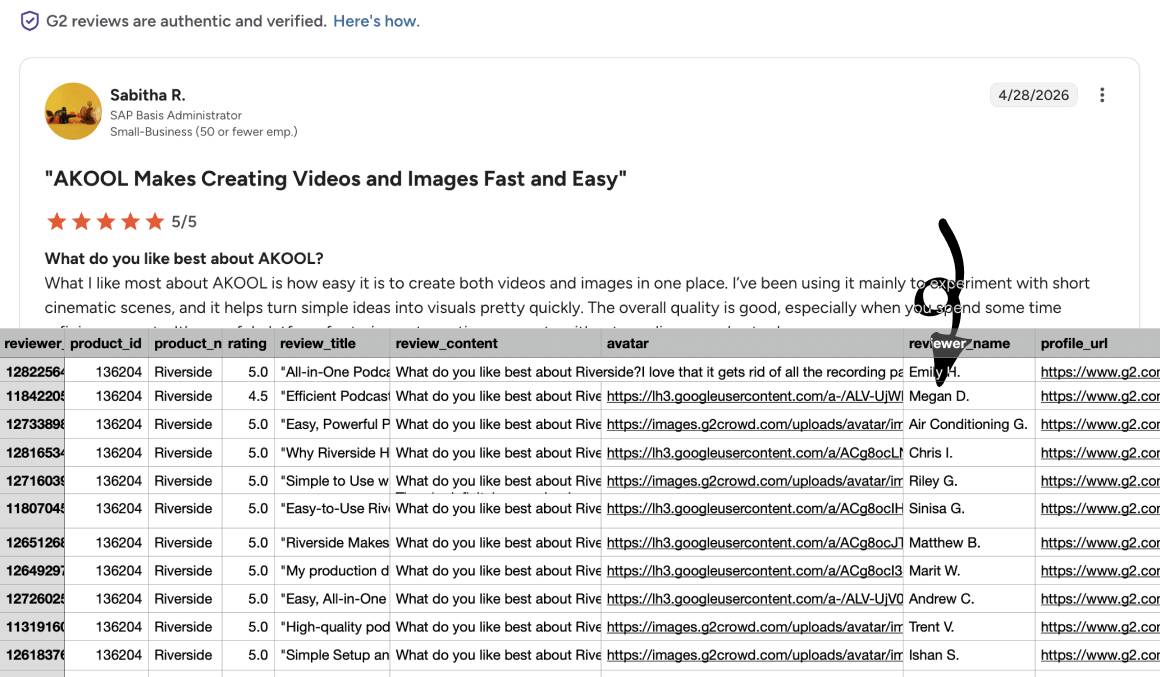Open the three-dot menu on Sabitha's review
Screen dimensions: 1160x677
click(1102, 95)
